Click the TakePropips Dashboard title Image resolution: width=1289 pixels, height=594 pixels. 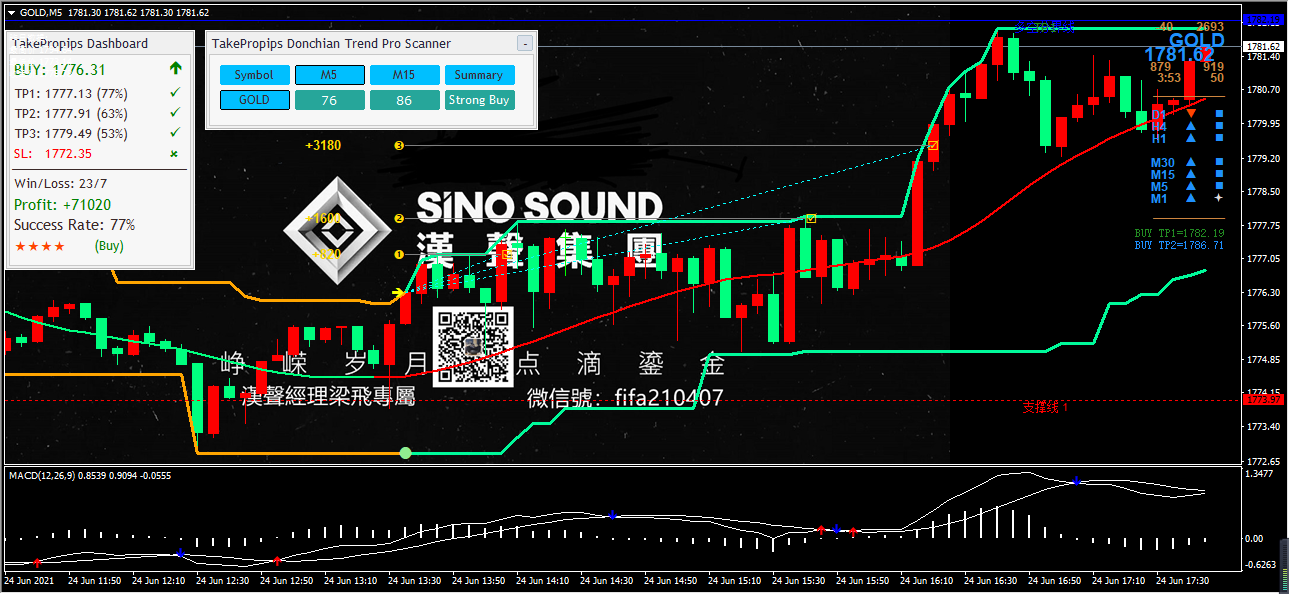[x=81, y=43]
